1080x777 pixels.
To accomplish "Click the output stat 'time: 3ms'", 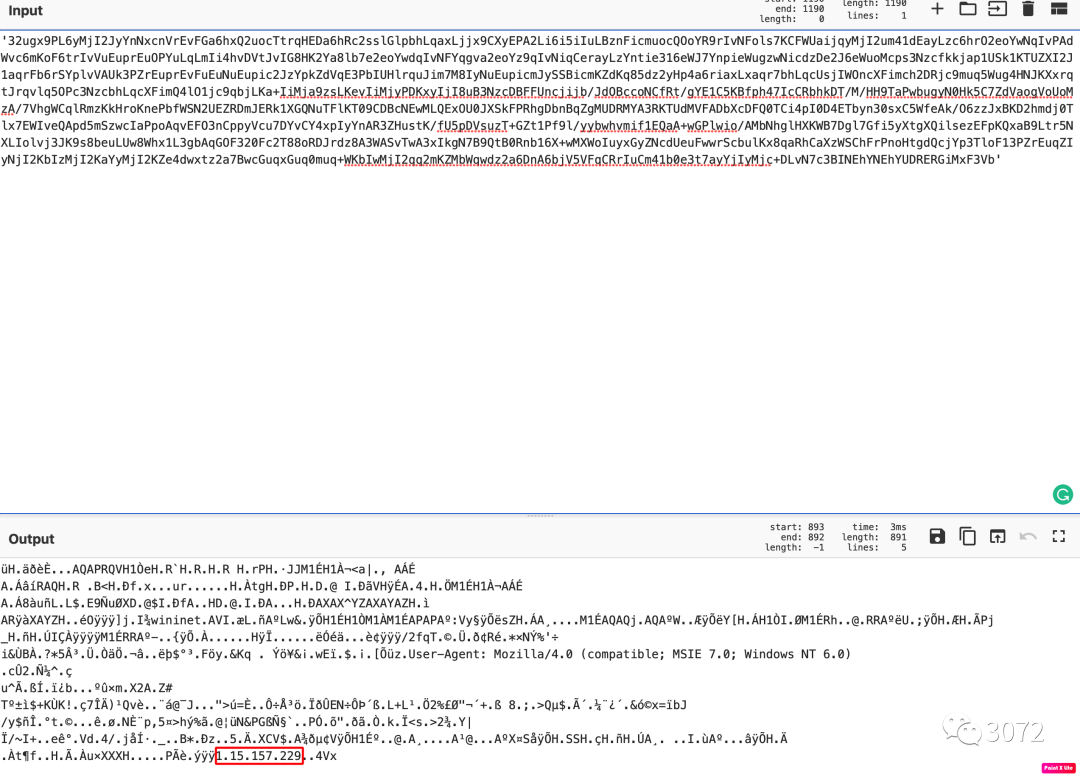I will tap(879, 527).
